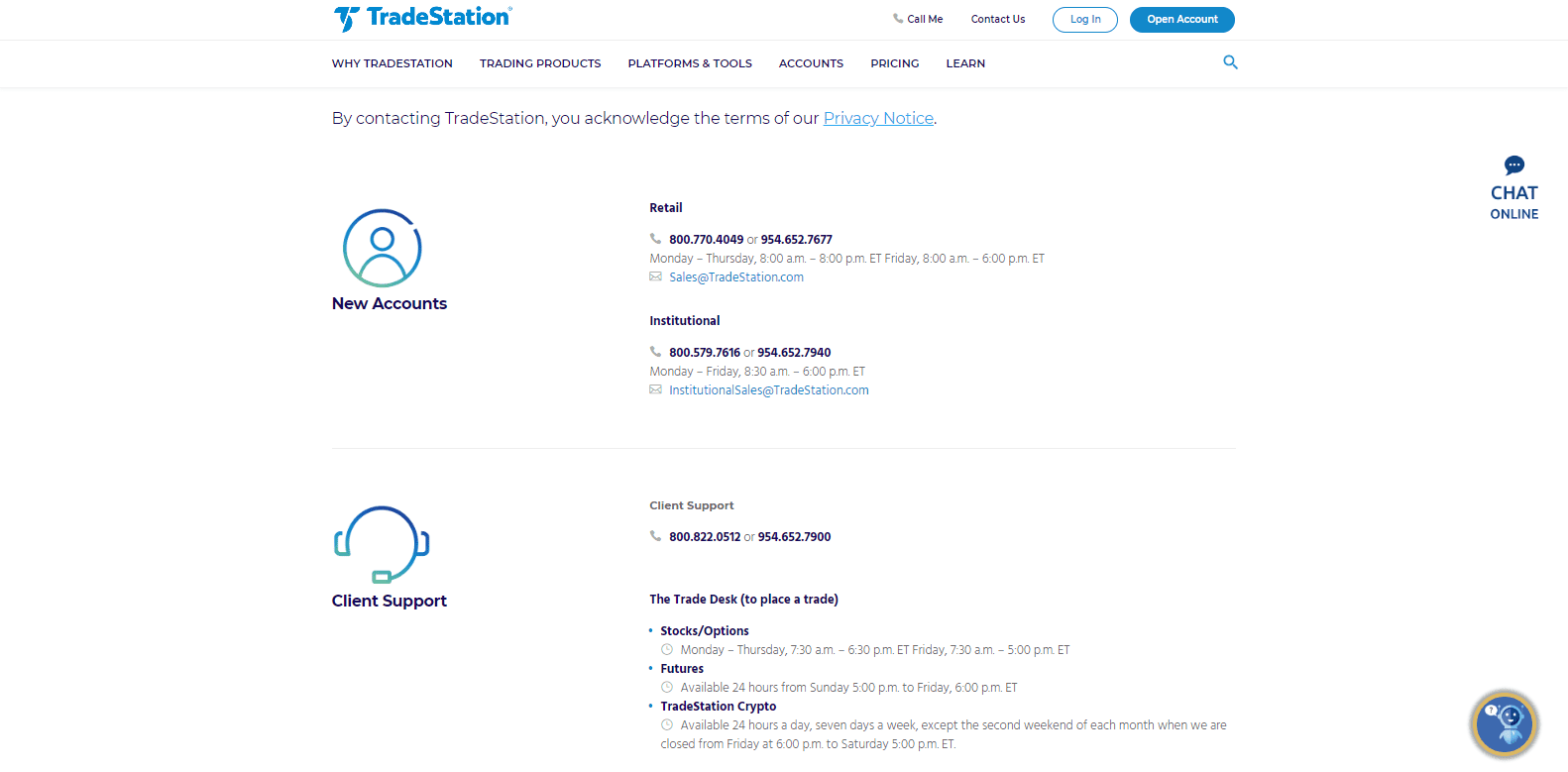The image size is (1568, 772).
Task: Open the Accounts navigation menu
Action: [811, 63]
